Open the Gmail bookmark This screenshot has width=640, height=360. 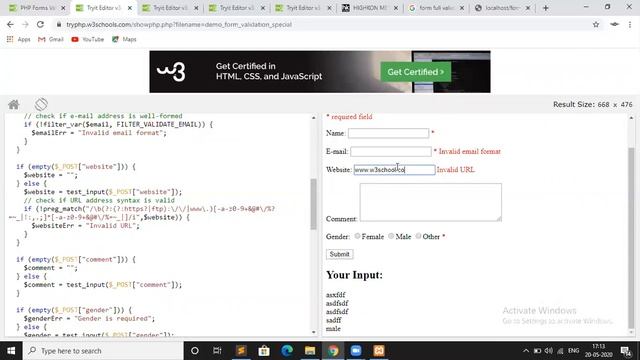(51, 40)
